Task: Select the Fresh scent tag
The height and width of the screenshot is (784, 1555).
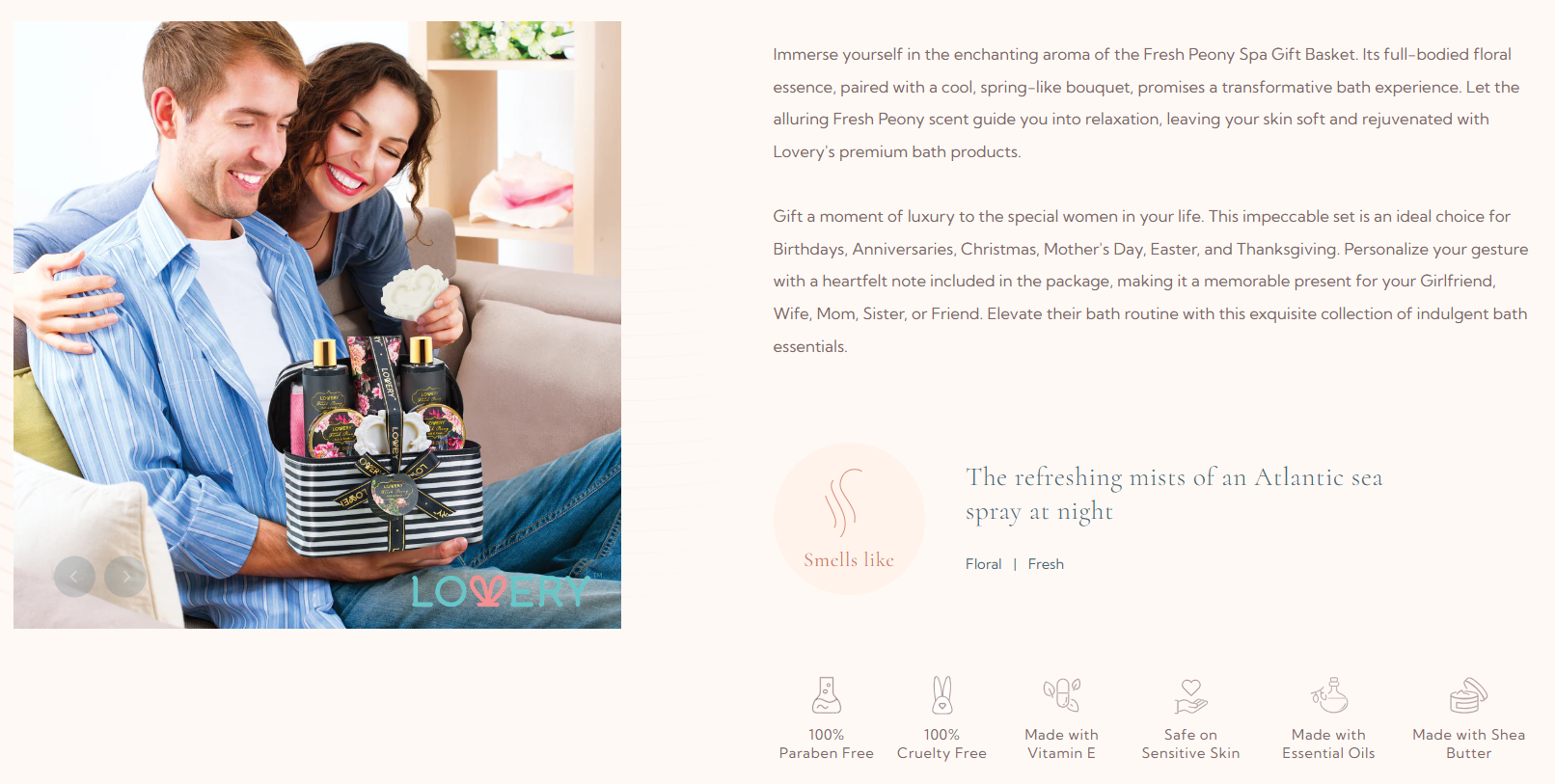Action: [x=1046, y=564]
